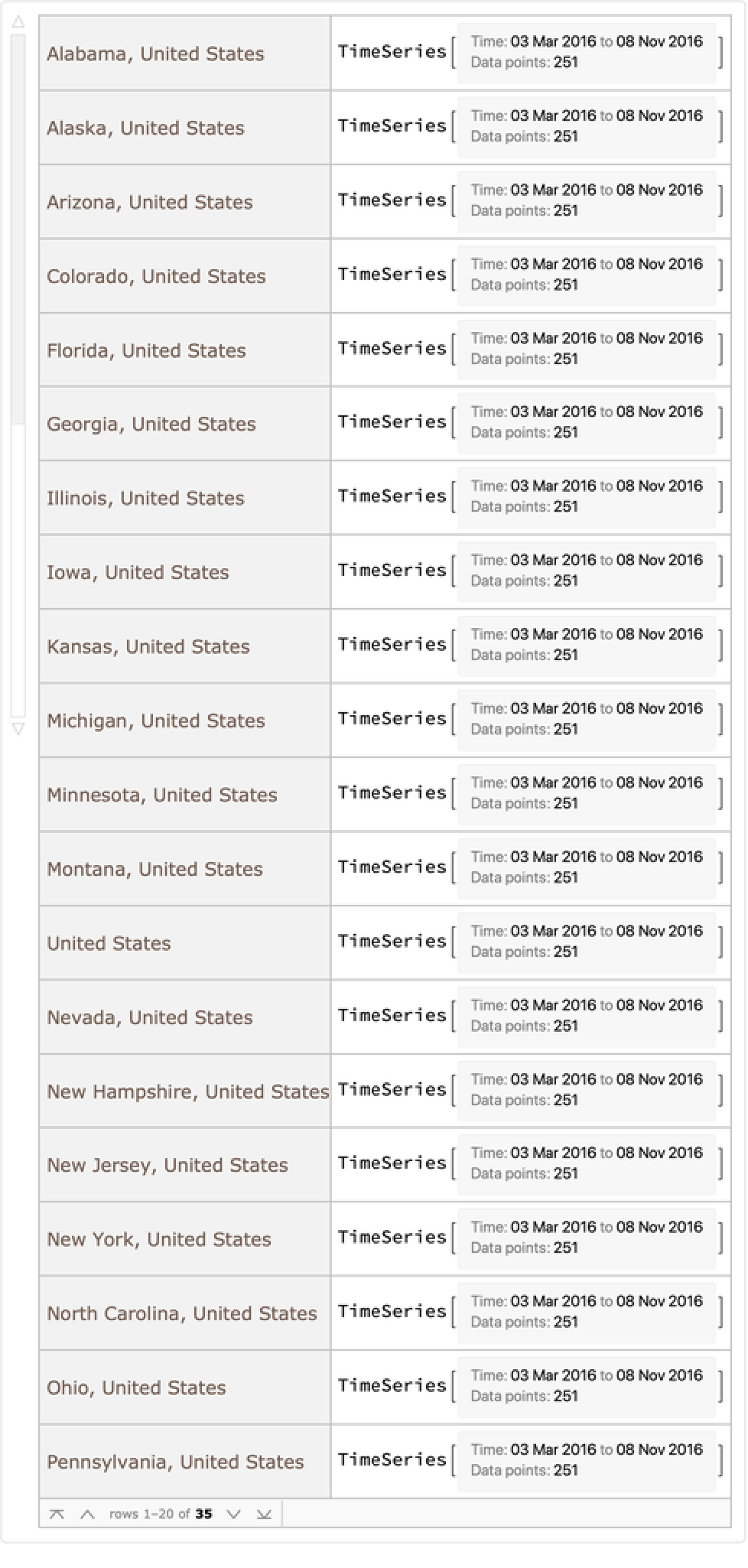Select the North Carolina TimeSeries box
The width and height of the screenshot is (748, 1568).
tap(586, 1312)
